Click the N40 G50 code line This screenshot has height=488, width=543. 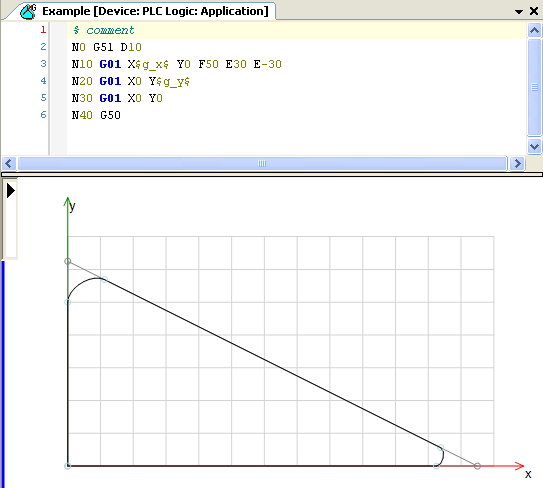point(96,115)
